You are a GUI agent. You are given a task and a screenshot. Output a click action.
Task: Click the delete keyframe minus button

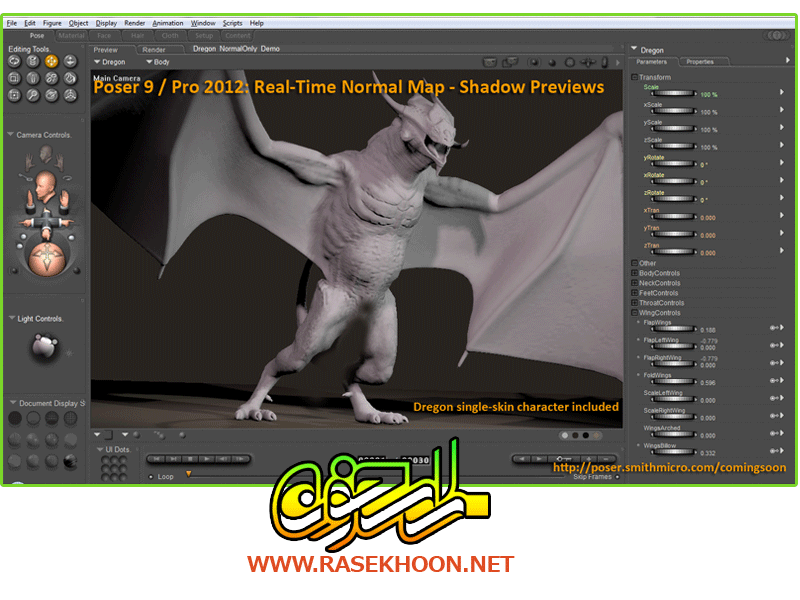coord(606,459)
